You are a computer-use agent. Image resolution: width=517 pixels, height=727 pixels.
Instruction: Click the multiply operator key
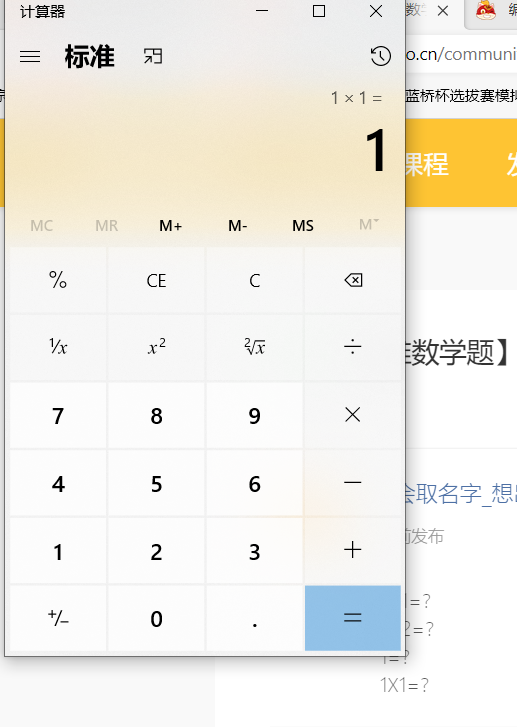353,415
